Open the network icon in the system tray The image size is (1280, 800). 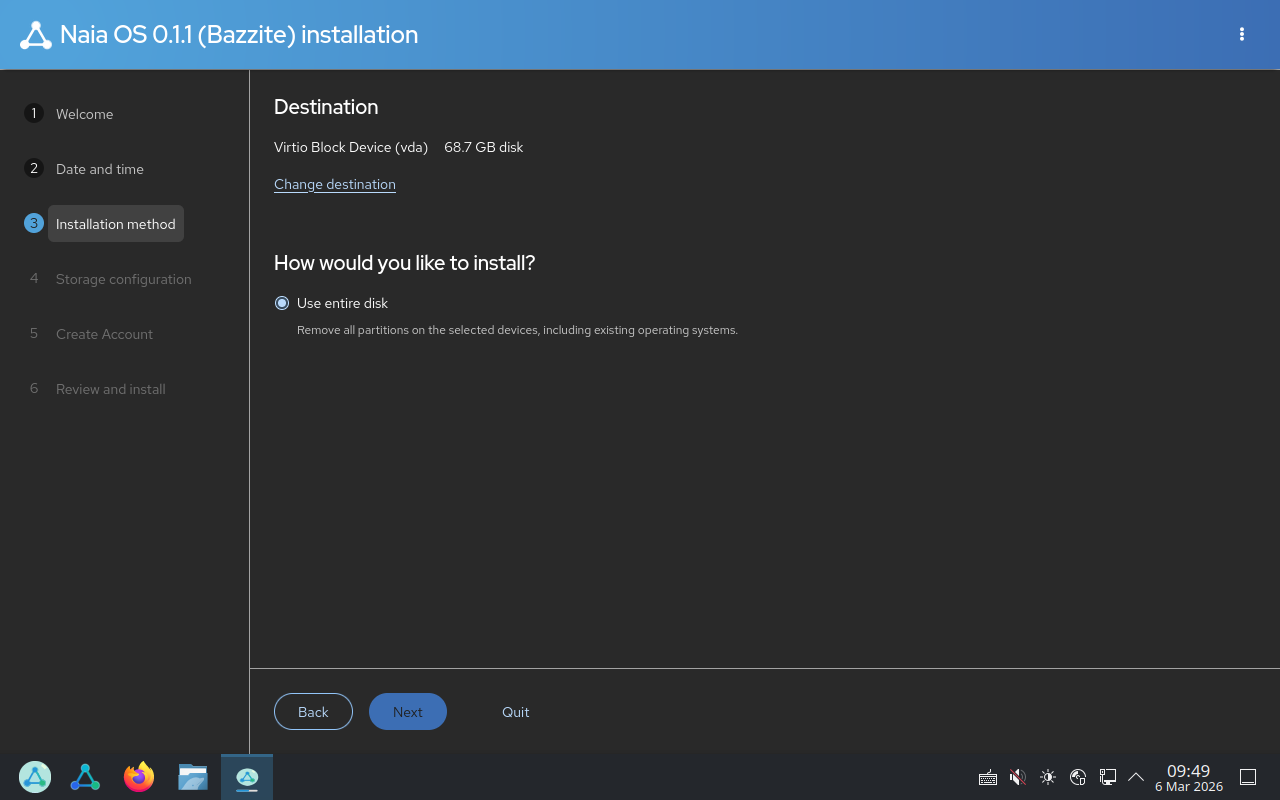[1078, 777]
